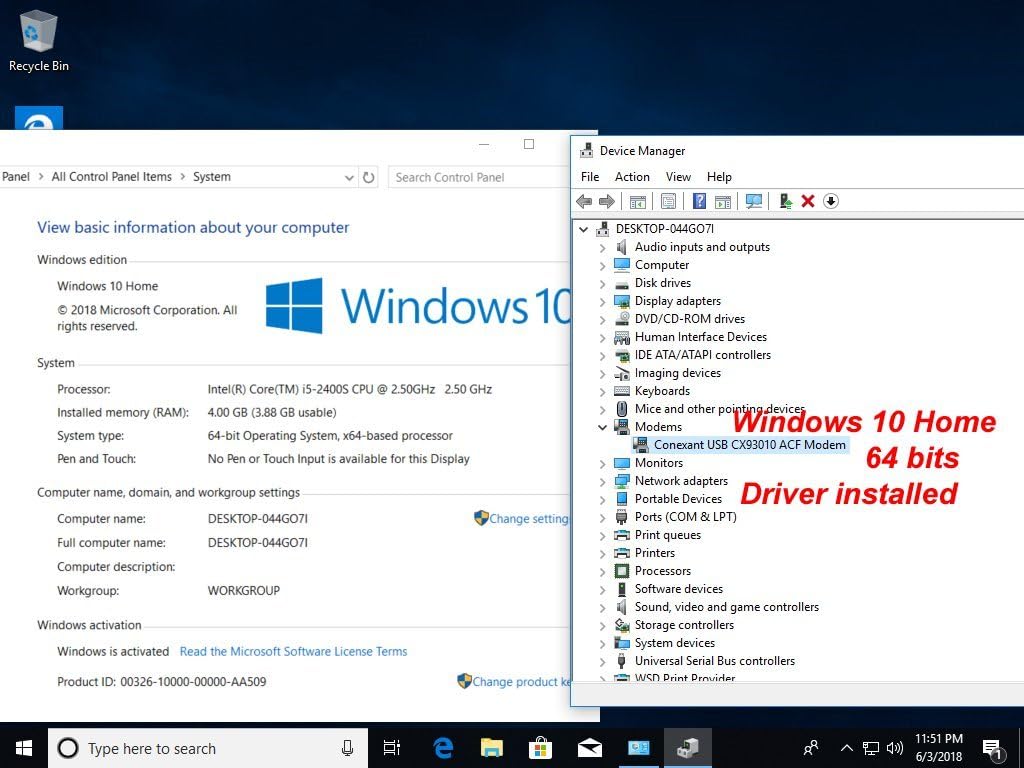Click the Disable device down-arrow icon

(x=830, y=201)
